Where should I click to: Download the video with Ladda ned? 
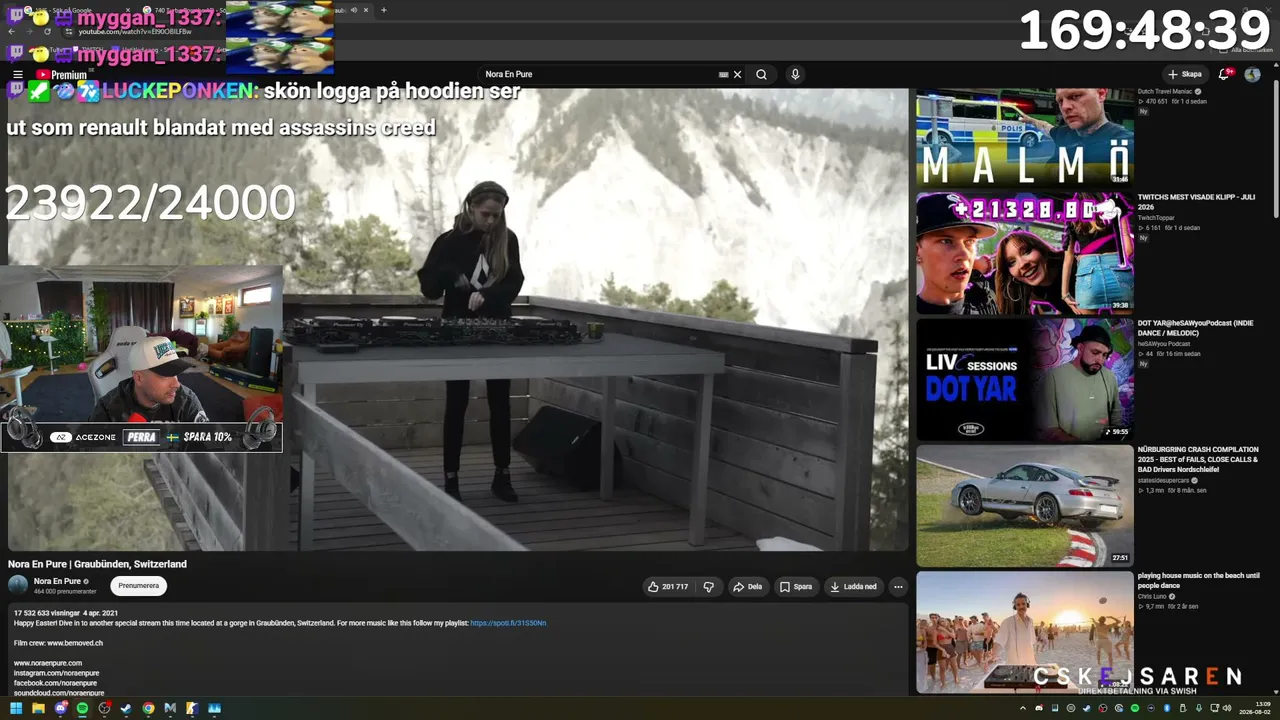[853, 587]
